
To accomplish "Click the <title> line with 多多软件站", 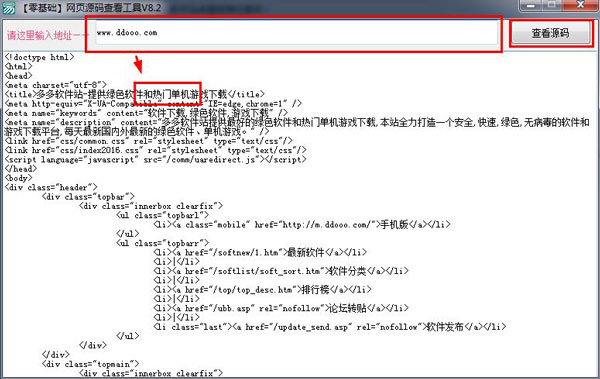I will (x=134, y=94).
